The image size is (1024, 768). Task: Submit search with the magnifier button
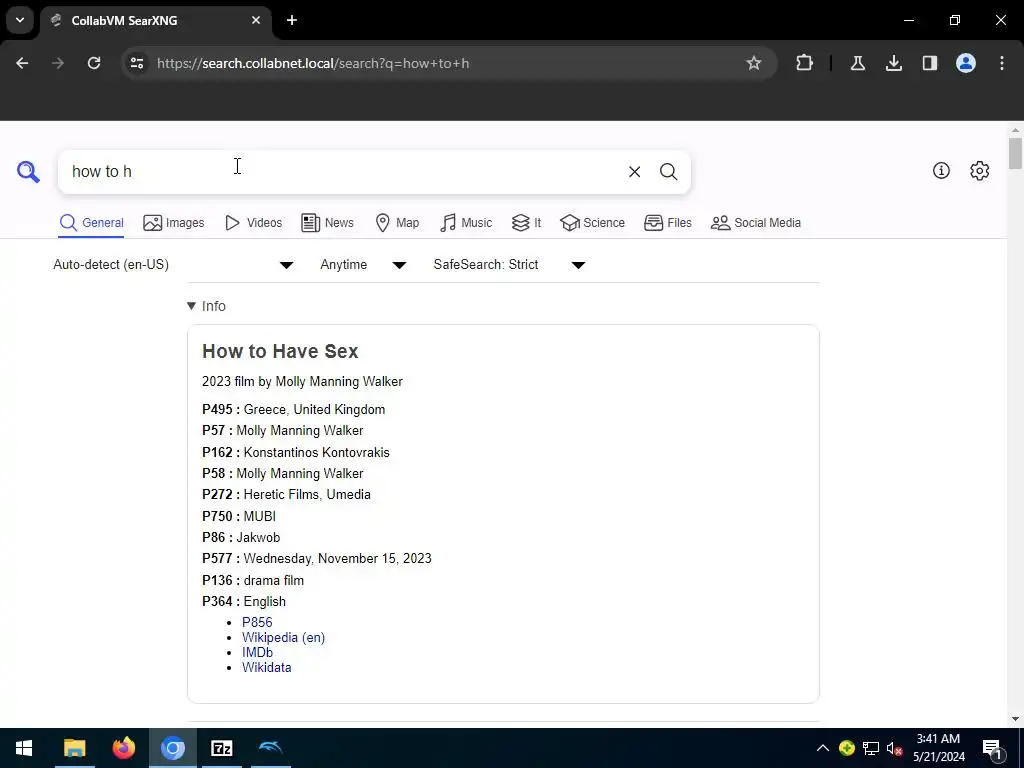click(668, 172)
